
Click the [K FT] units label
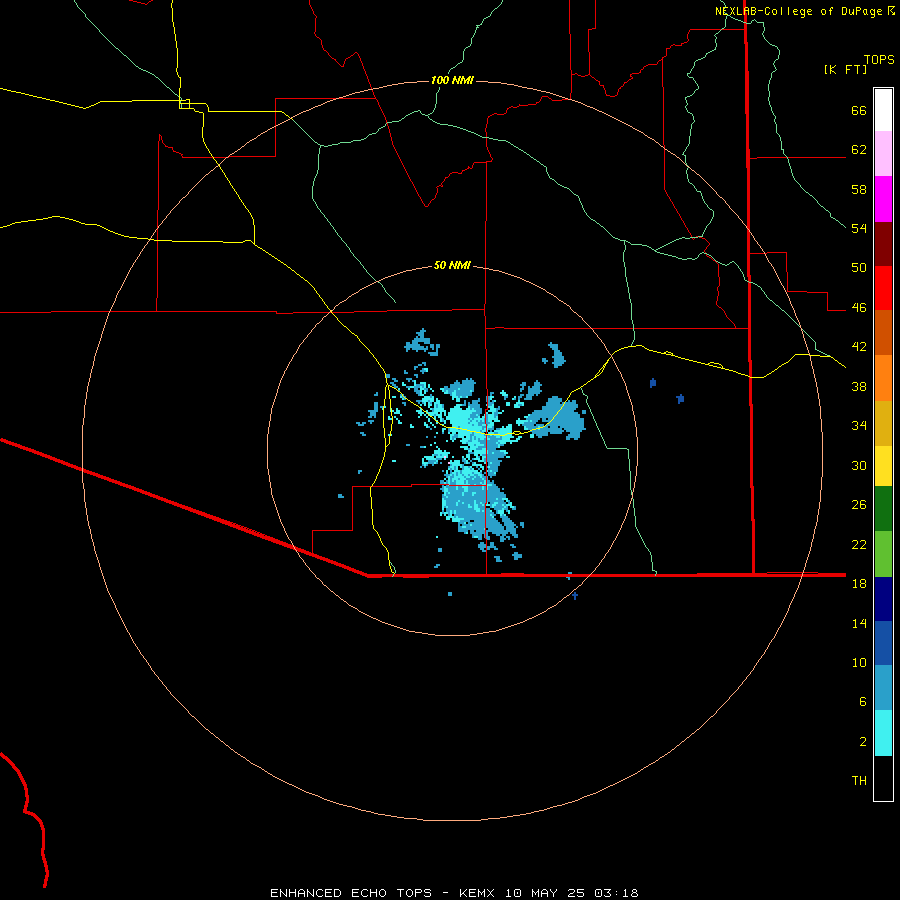[x=845, y=70]
